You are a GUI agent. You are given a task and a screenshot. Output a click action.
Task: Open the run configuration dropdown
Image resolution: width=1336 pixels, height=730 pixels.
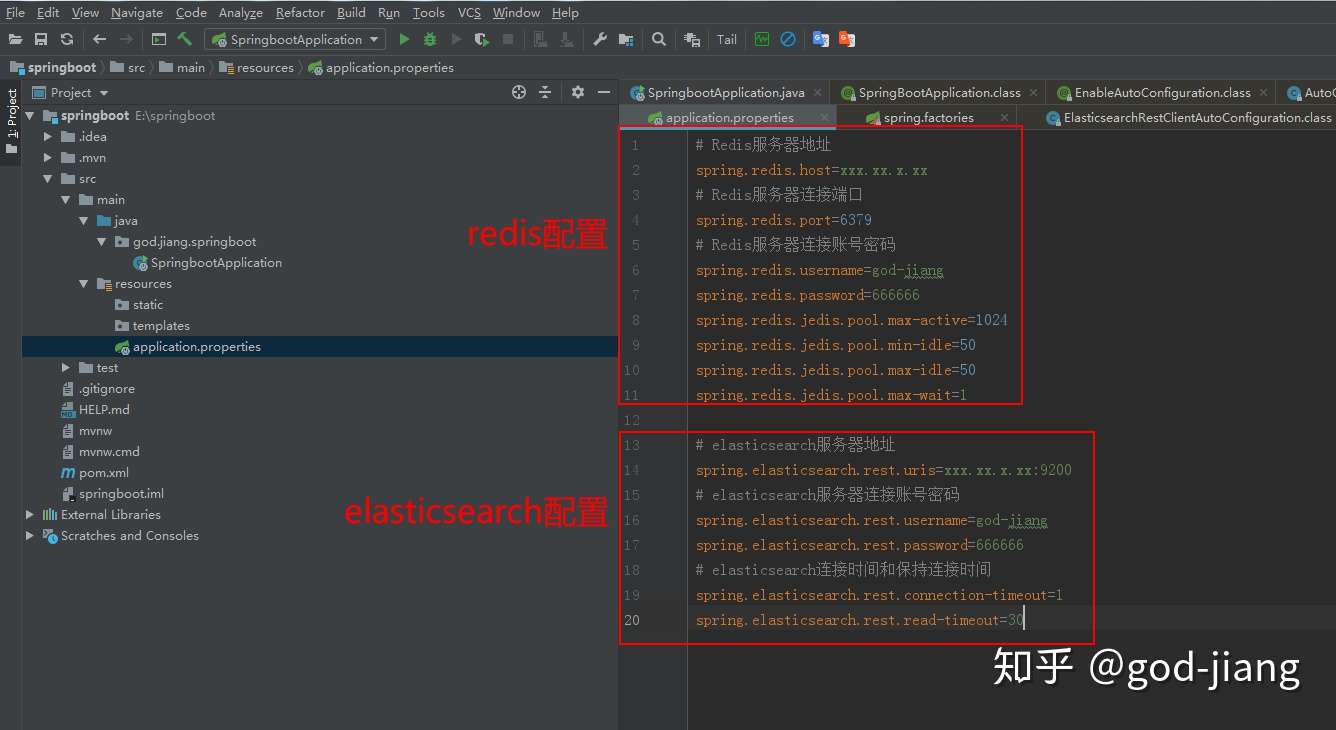[x=375, y=39]
